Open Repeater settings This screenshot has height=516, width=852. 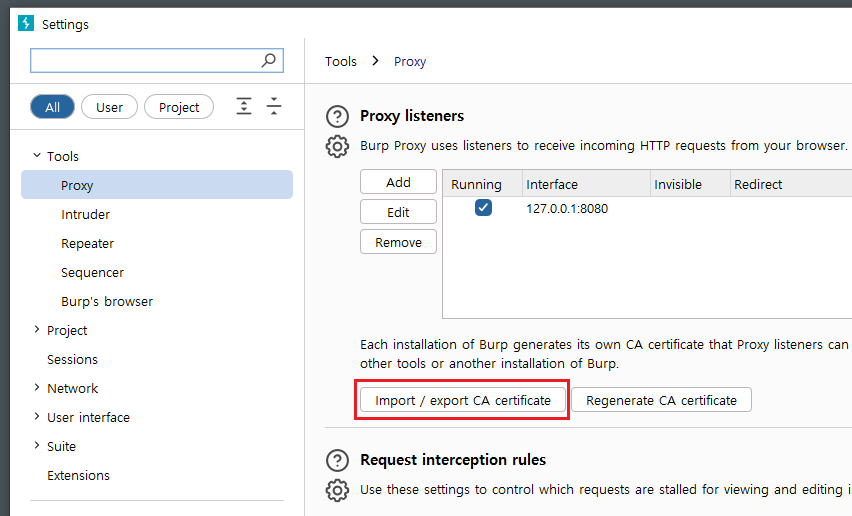87,243
